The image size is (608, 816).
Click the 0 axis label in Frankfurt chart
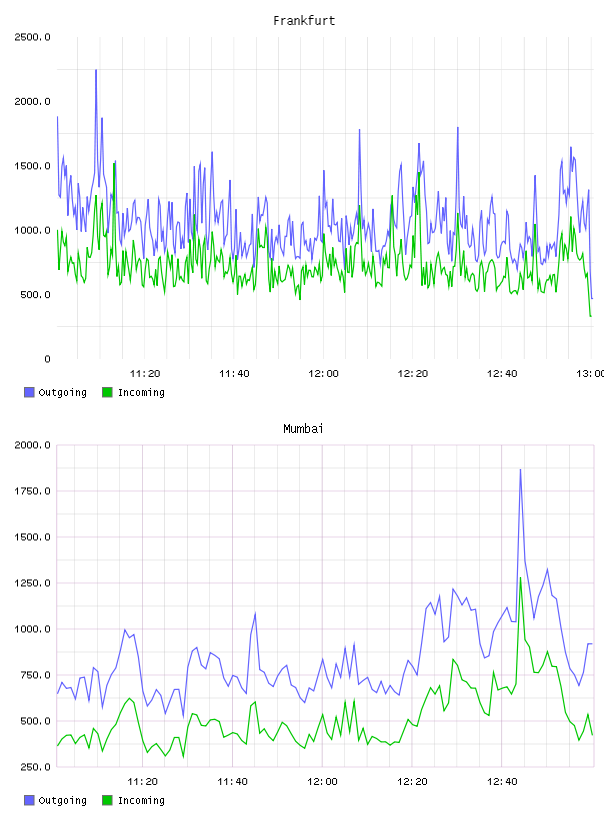pos(47,359)
